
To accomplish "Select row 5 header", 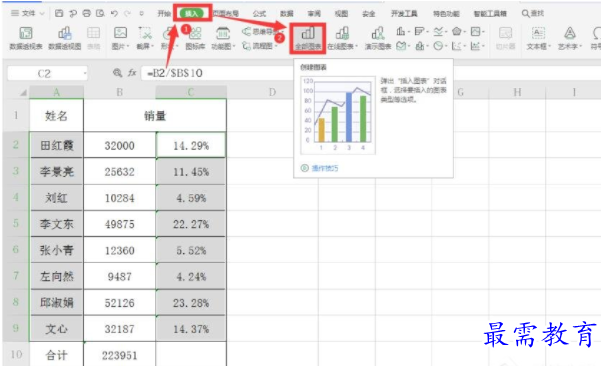I will coord(16,224).
